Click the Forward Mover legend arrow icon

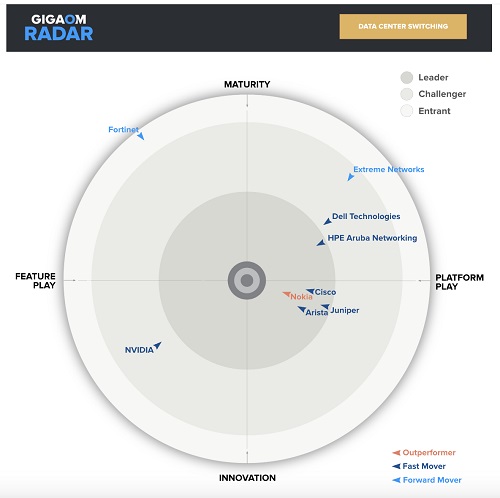tap(396, 480)
